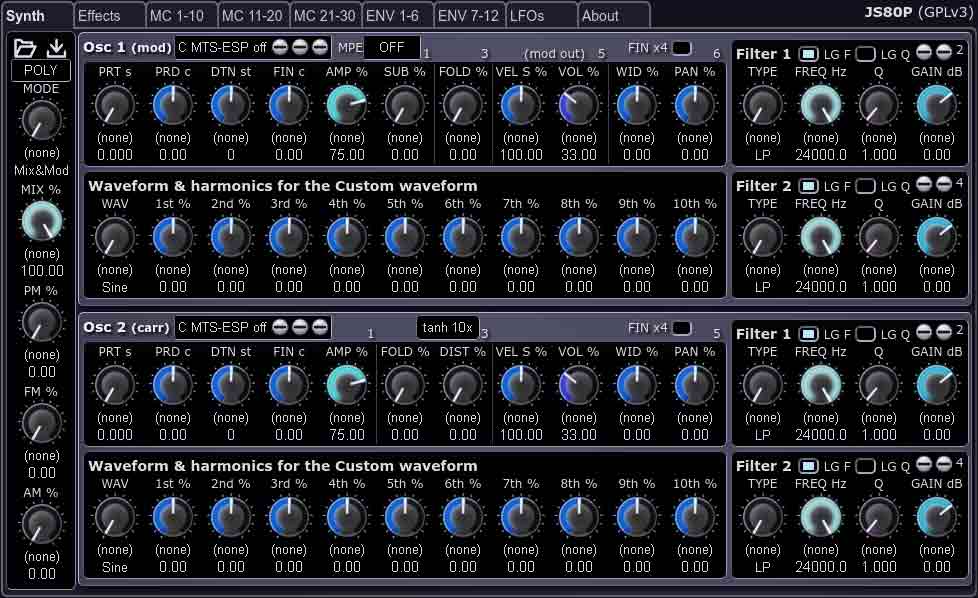This screenshot has width=978, height=598.
Task: Open the tanh 10x selector in Osc 2 header
Action: click(x=448, y=327)
